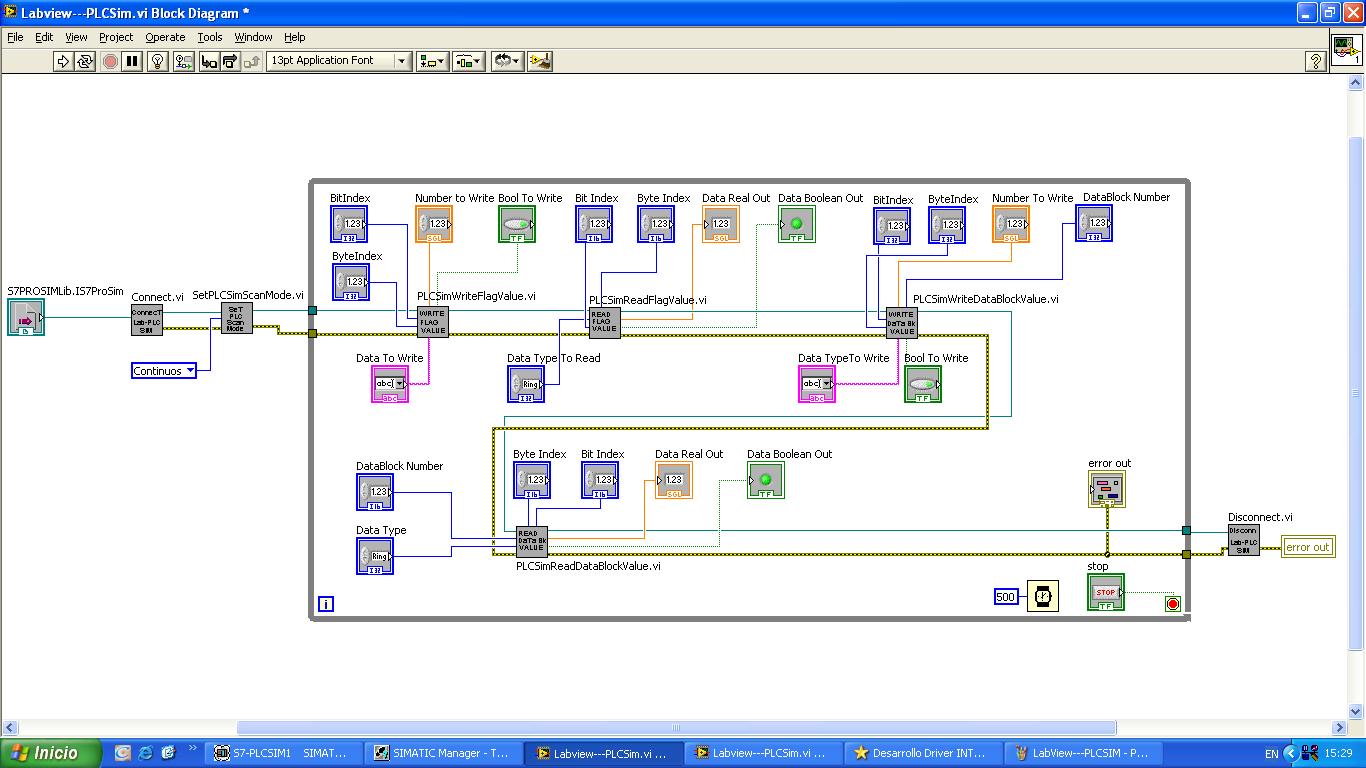Select DataBlock Number terminal beside Number To Write
The height and width of the screenshot is (768, 1366).
point(1094,223)
